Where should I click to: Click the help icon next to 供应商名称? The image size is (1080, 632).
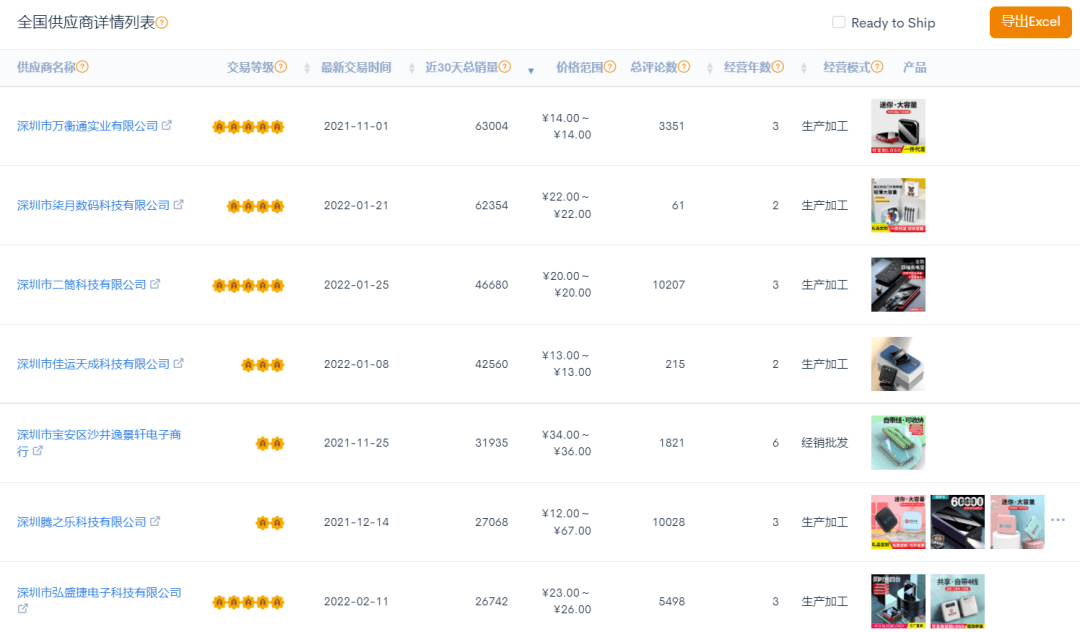pyautogui.click(x=83, y=67)
